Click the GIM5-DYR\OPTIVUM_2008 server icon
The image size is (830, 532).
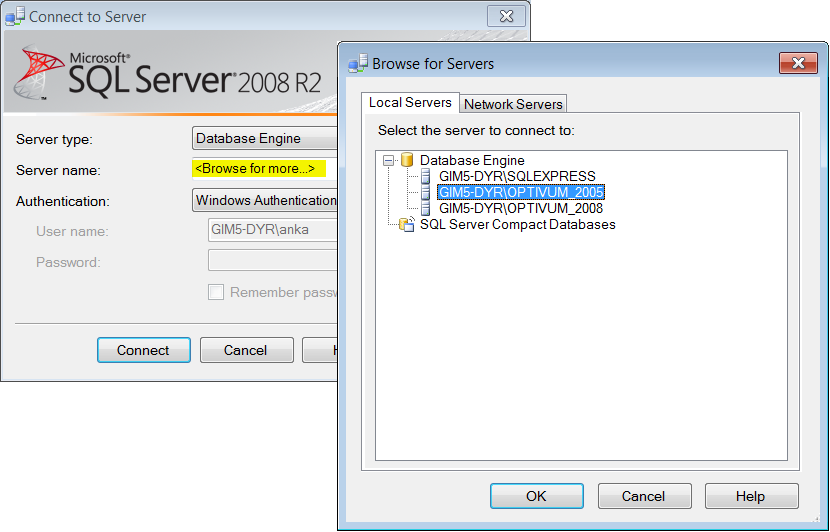click(x=426, y=208)
